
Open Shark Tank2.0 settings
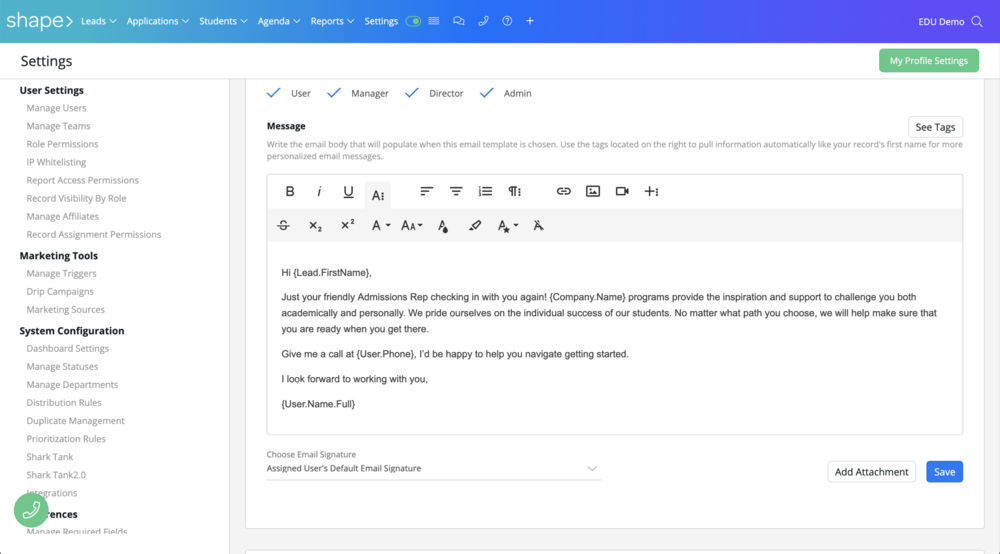tap(56, 475)
